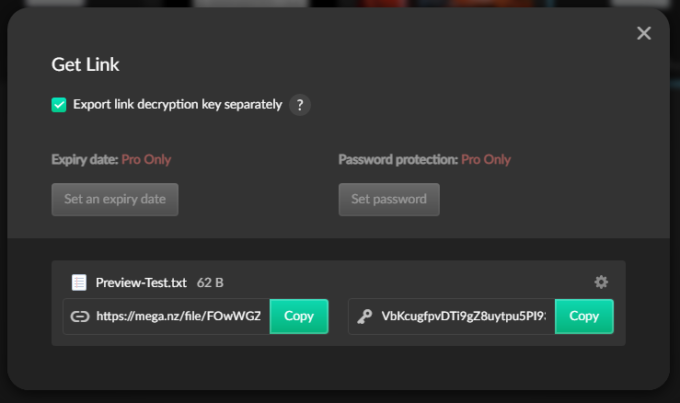Click the 'Export link decryption key separately' label

177,104
